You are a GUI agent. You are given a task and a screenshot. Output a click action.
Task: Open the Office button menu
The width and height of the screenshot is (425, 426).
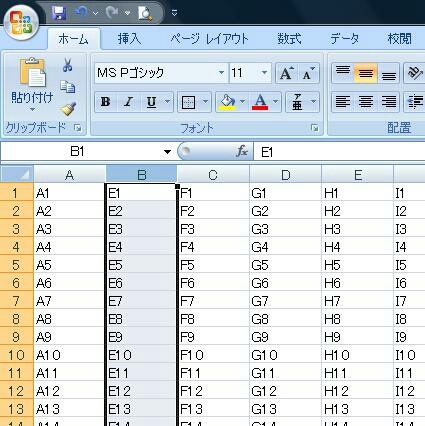click(21, 23)
